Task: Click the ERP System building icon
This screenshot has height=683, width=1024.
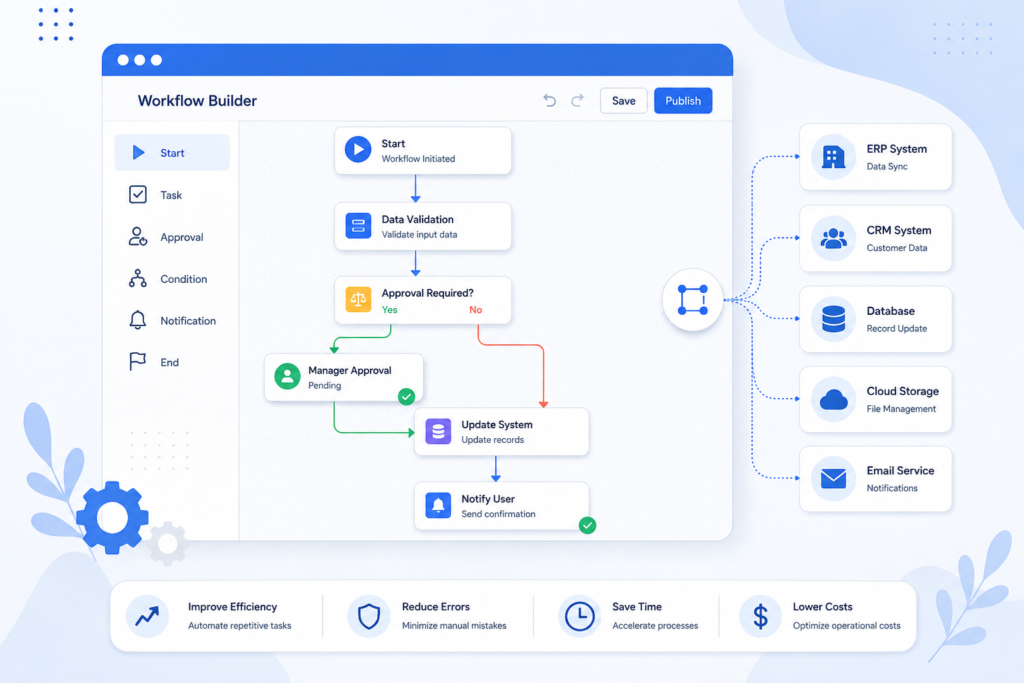Action: pos(833,157)
